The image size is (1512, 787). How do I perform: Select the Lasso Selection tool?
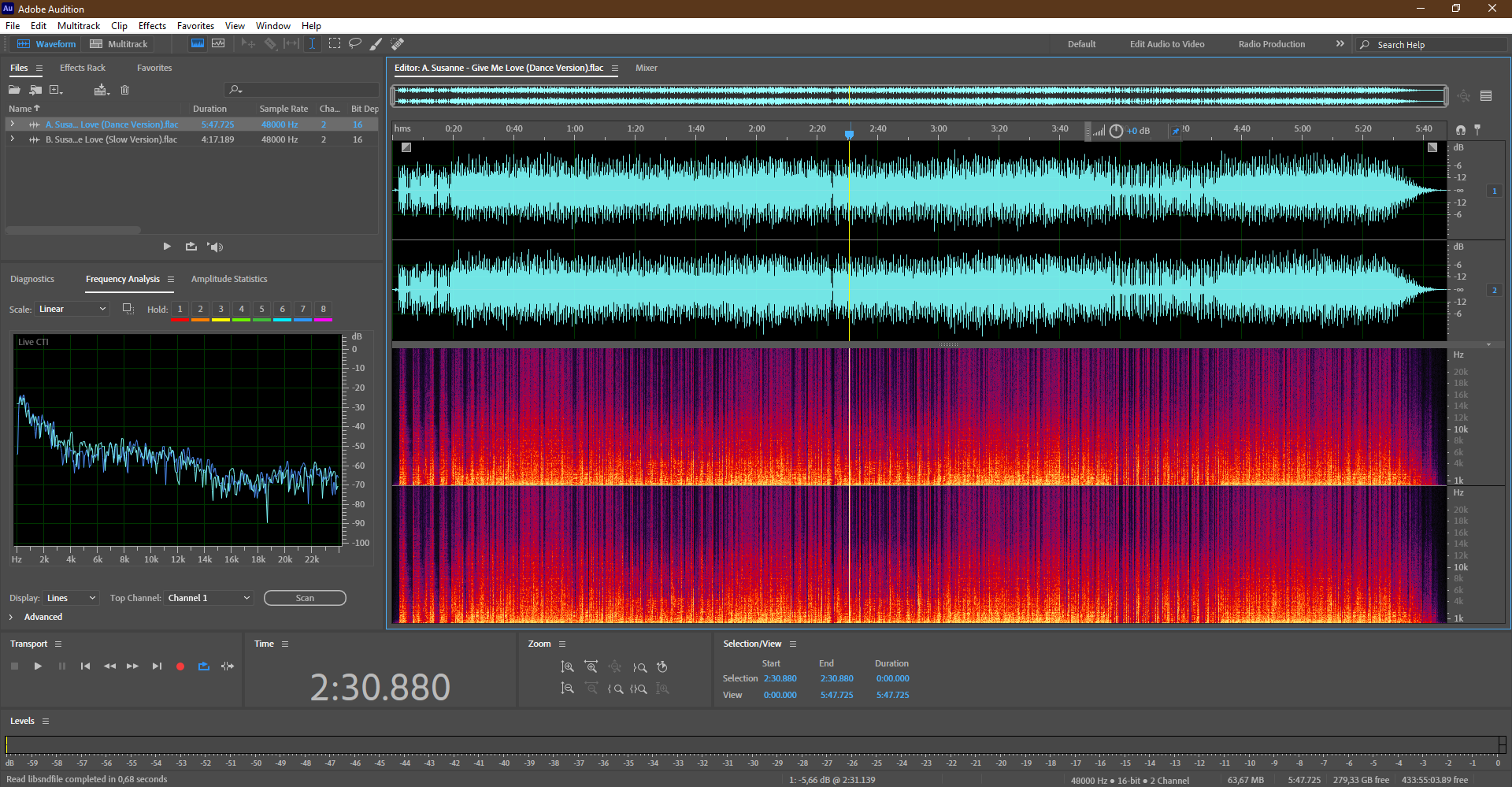coord(355,44)
